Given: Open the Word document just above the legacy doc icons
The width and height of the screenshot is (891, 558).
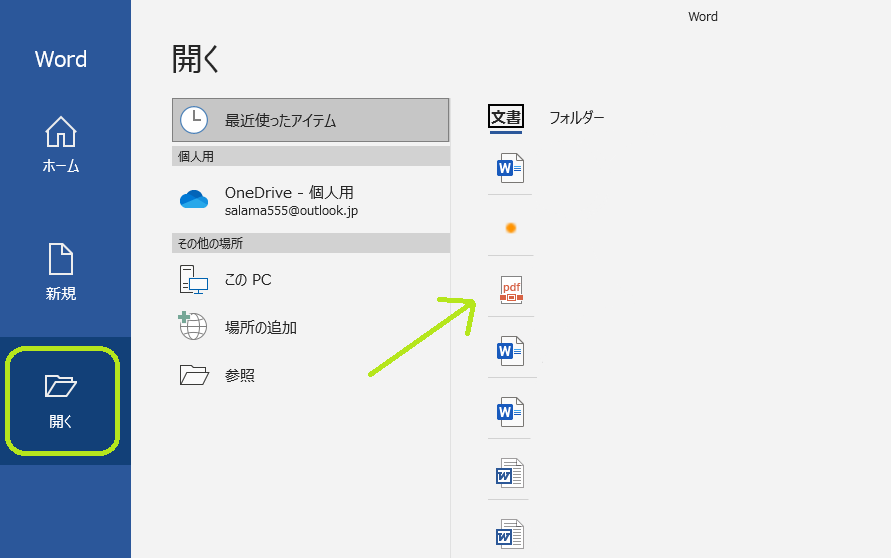Looking at the screenshot, I should (511, 412).
